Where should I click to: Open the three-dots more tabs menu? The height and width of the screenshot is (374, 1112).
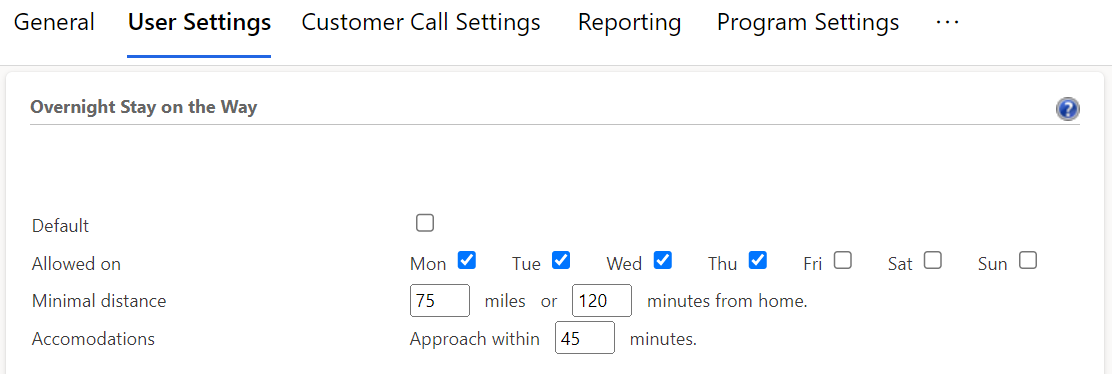(x=947, y=22)
